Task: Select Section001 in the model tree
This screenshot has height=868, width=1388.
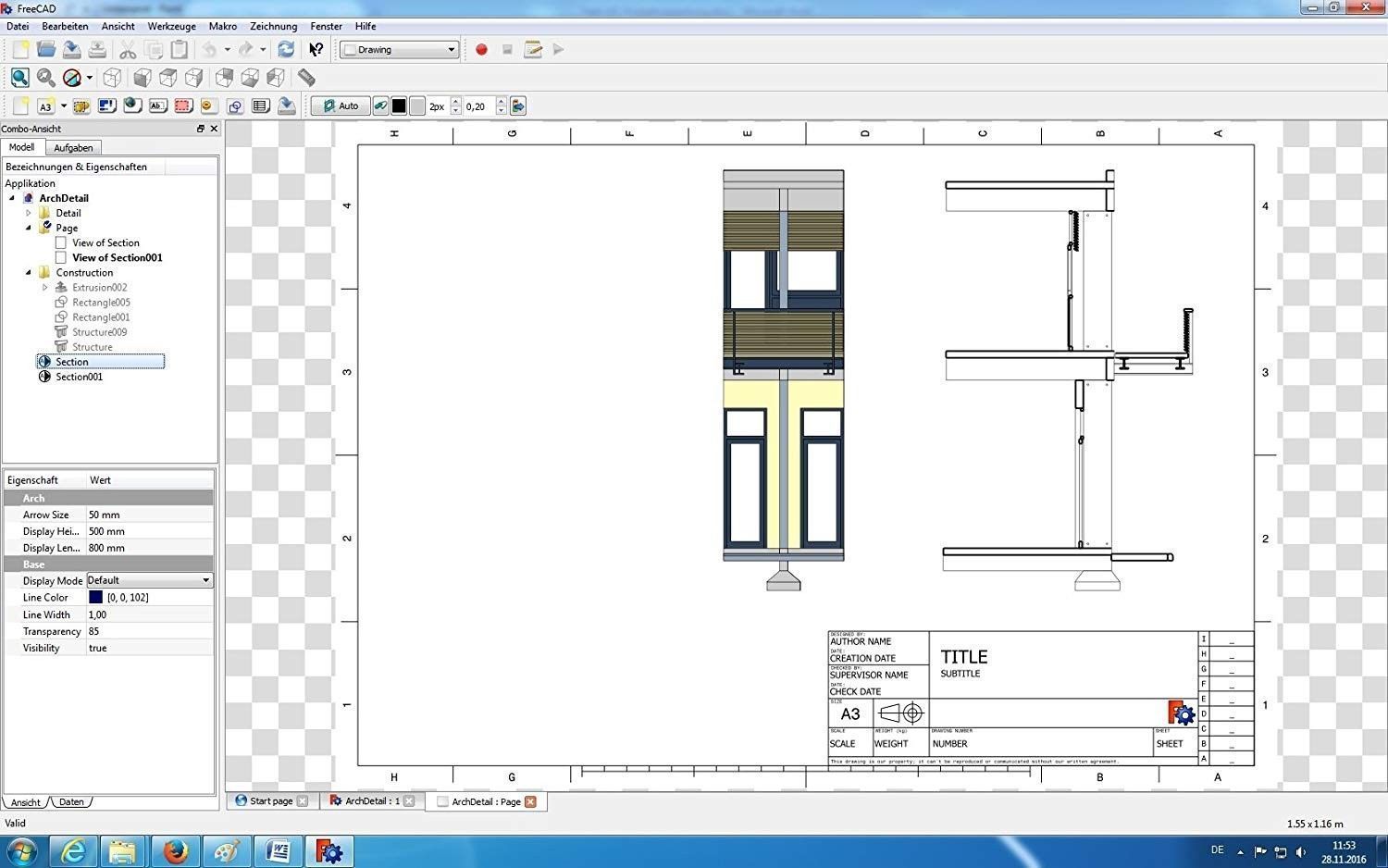Action: pos(79,377)
